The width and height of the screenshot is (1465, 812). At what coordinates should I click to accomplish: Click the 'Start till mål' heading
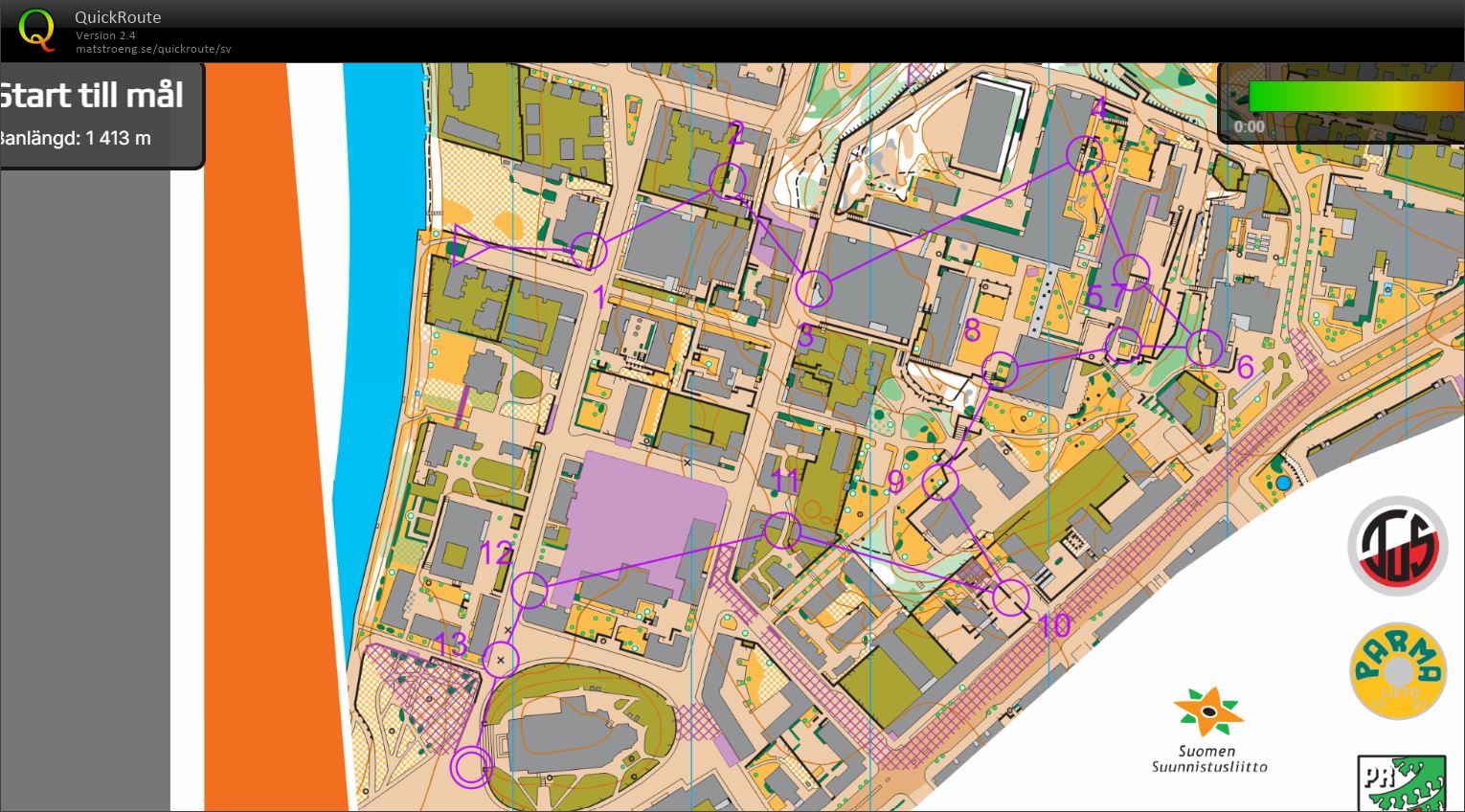tap(91, 95)
